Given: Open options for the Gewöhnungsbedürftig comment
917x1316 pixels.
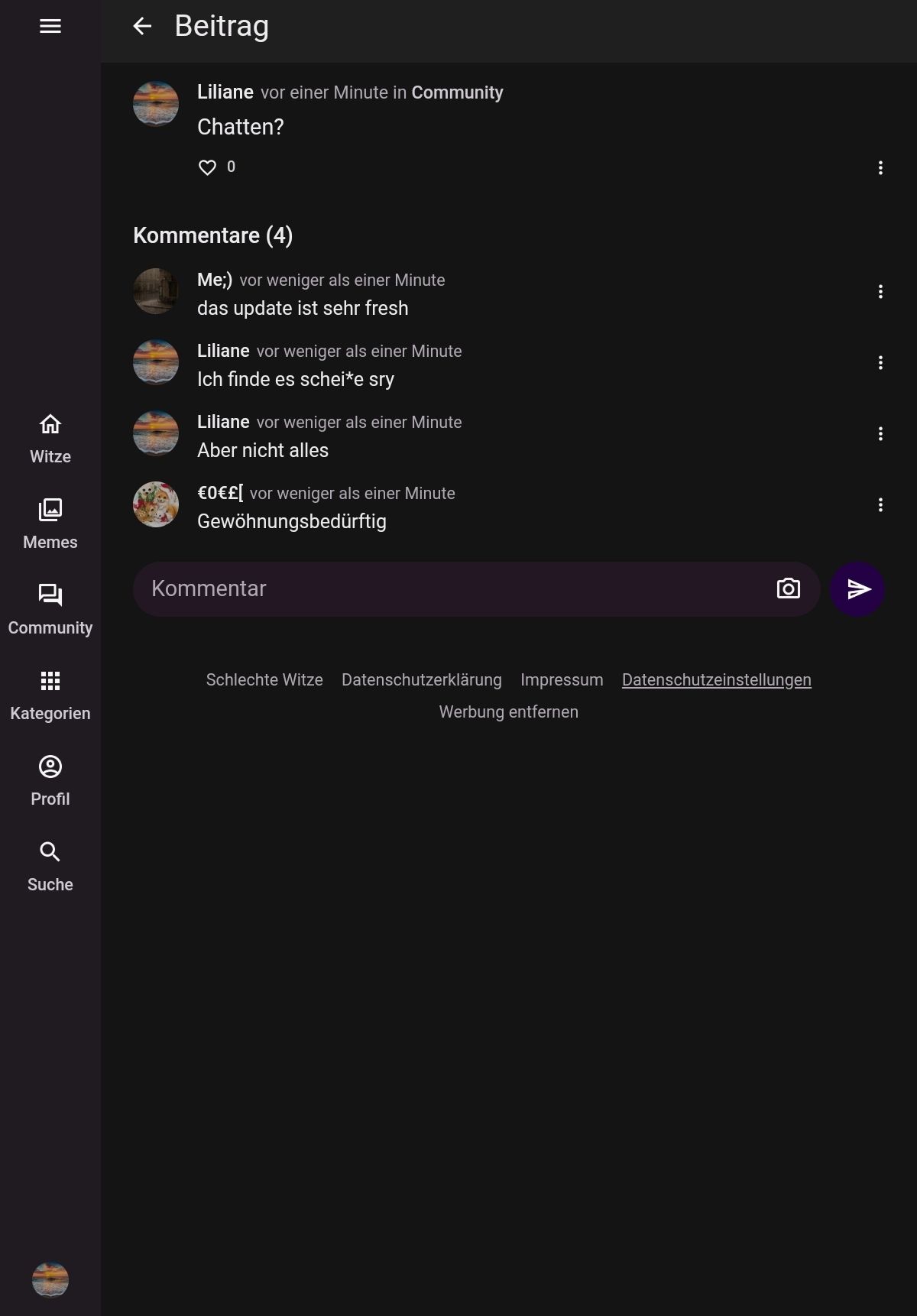Looking at the screenshot, I should (880, 504).
